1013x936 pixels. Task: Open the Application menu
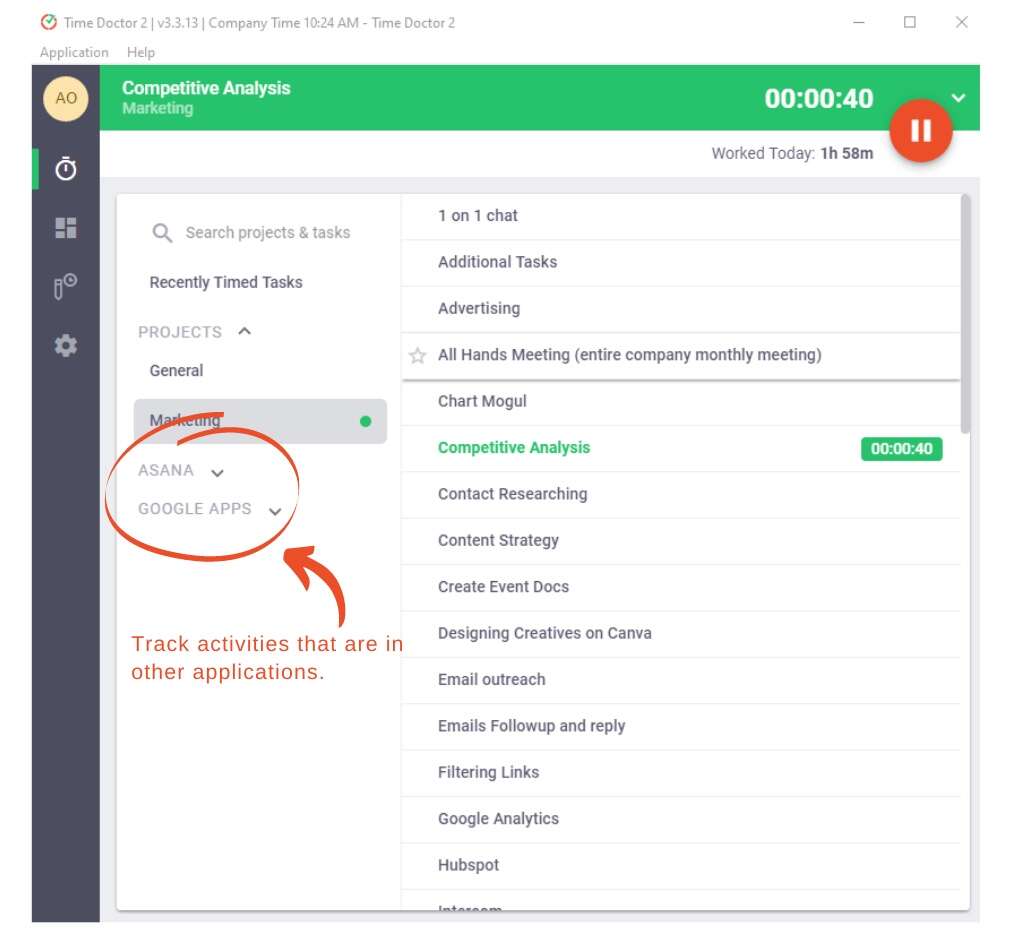[74, 52]
